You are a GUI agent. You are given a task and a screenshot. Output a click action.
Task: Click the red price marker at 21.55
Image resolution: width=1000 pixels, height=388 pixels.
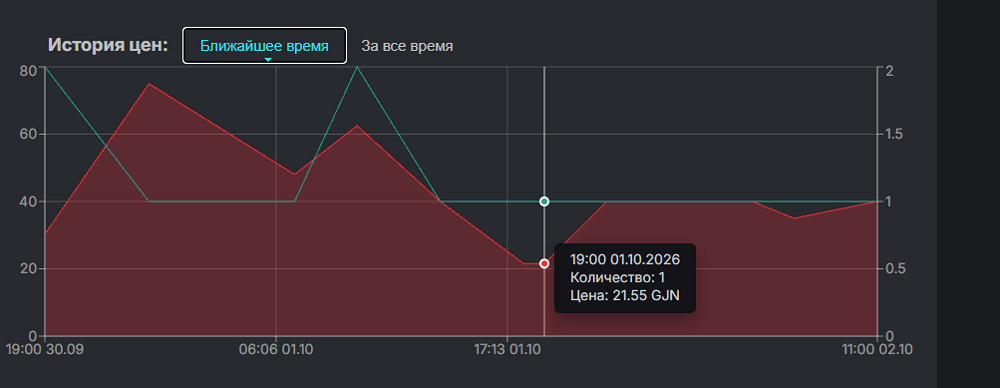click(544, 264)
